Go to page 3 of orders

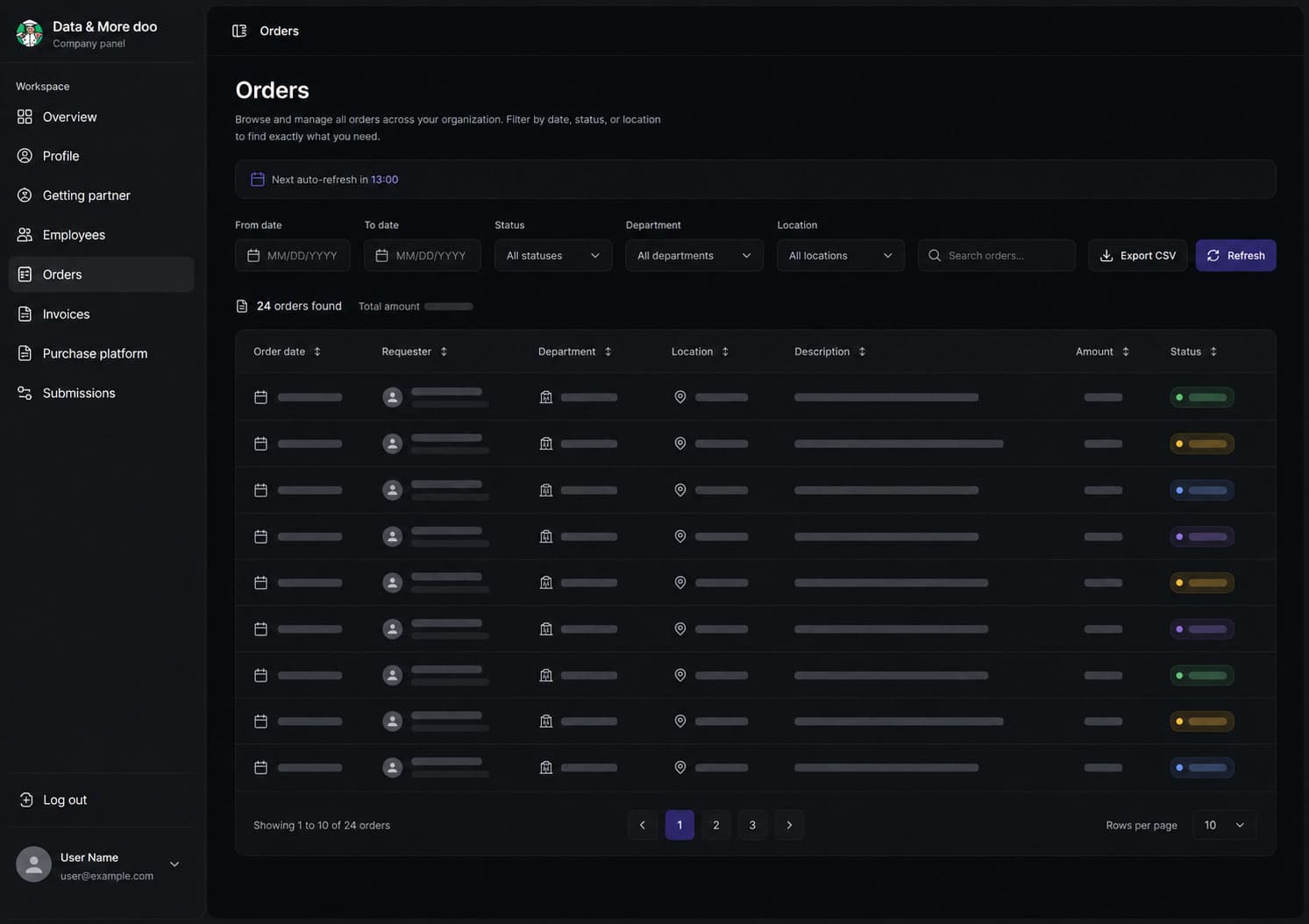click(x=752, y=825)
